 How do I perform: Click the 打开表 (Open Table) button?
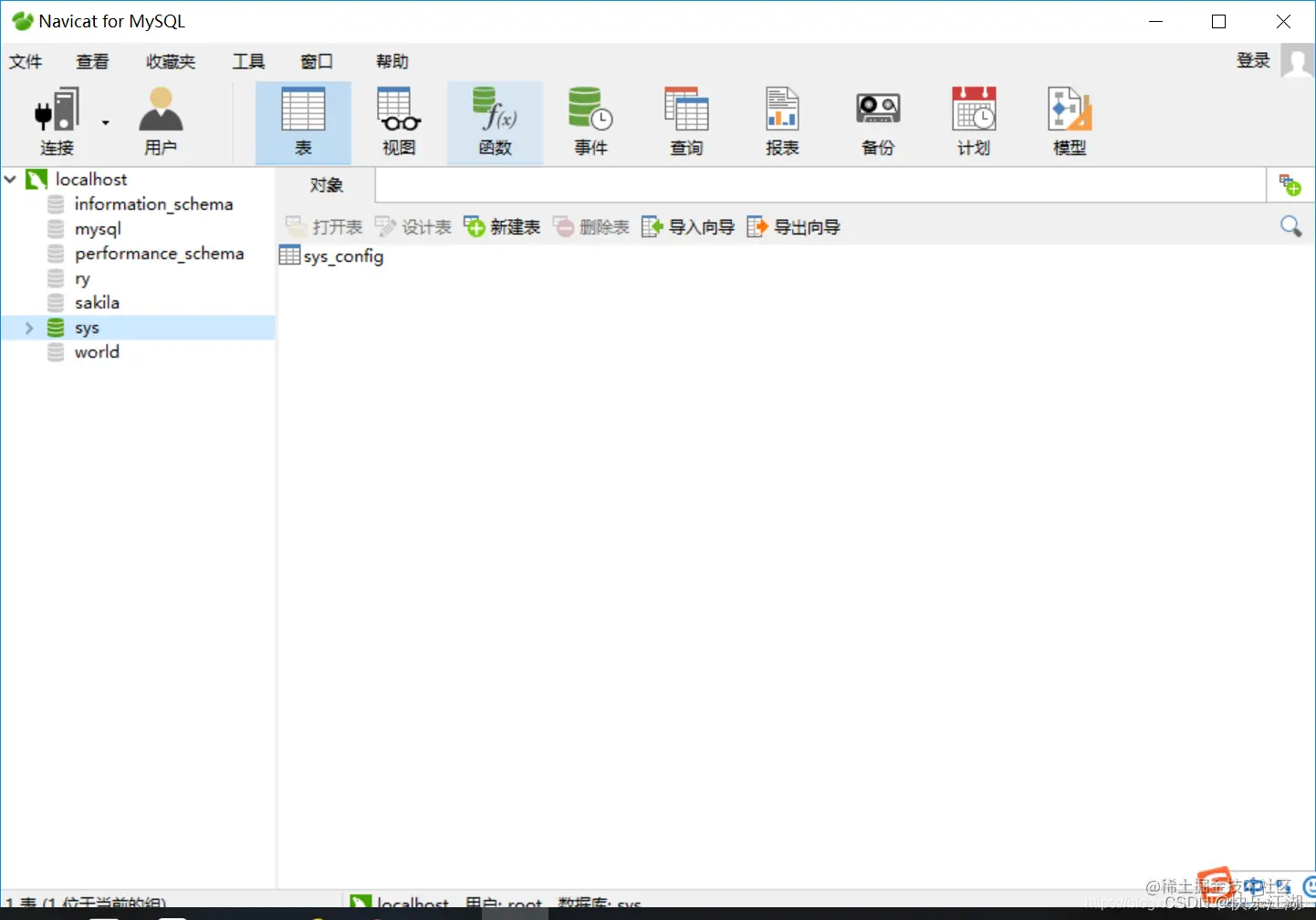[x=324, y=226]
